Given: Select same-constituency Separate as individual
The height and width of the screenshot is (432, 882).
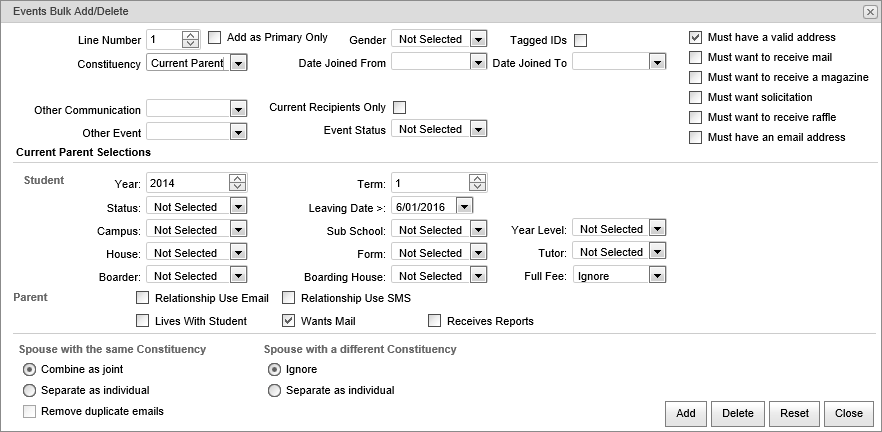Looking at the screenshot, I should pyautogui.click(x=29, y=390).
